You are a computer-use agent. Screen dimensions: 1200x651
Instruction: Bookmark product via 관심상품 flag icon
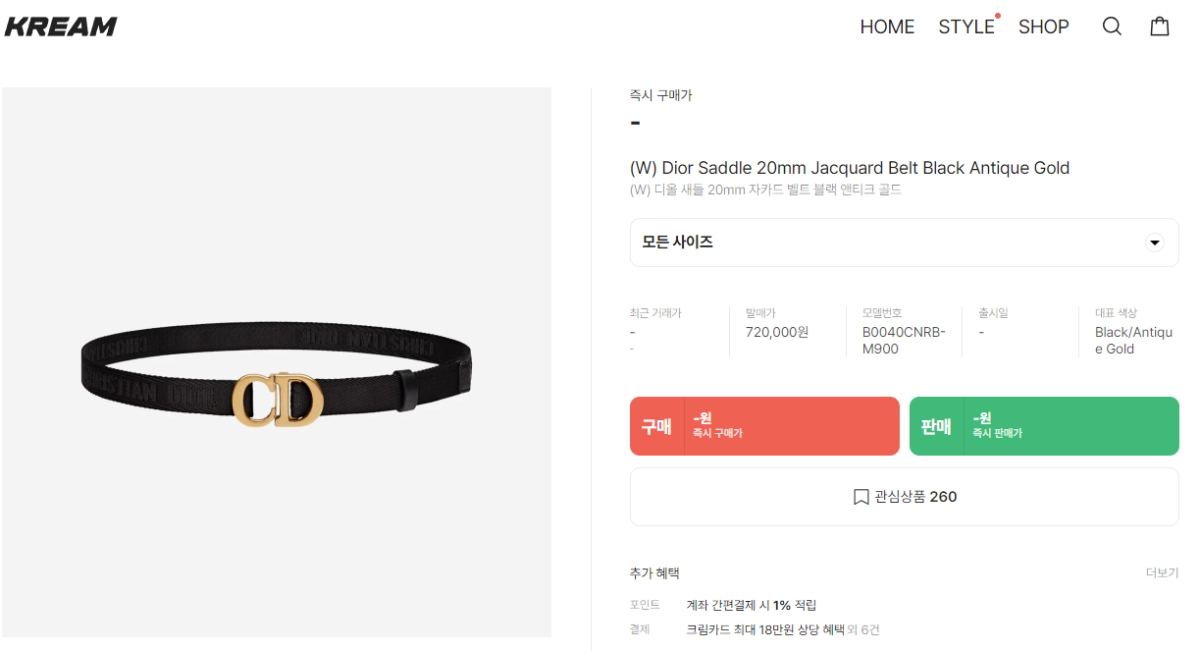pyautogui.click(x=861, y=497)
